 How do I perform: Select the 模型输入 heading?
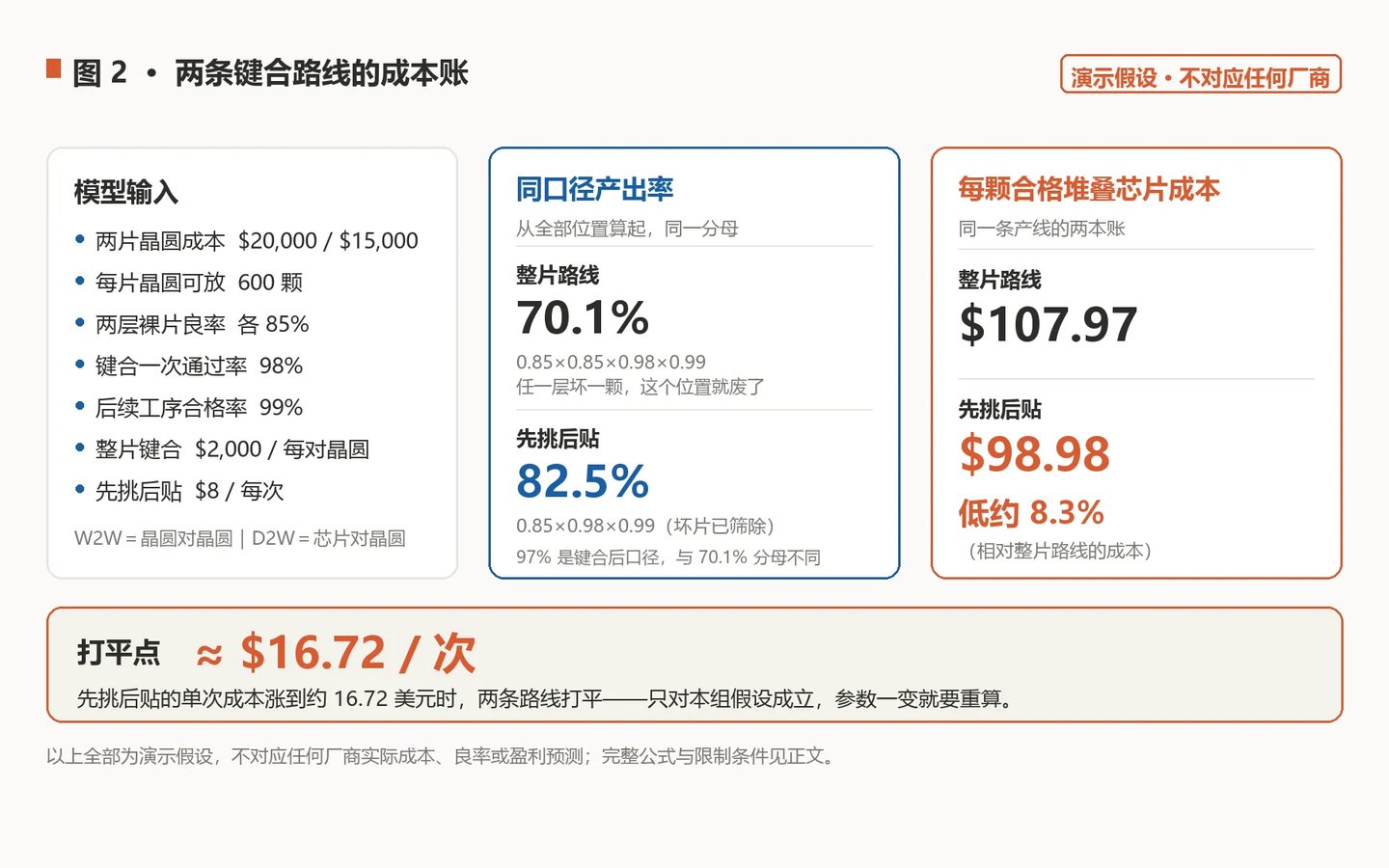126,192
